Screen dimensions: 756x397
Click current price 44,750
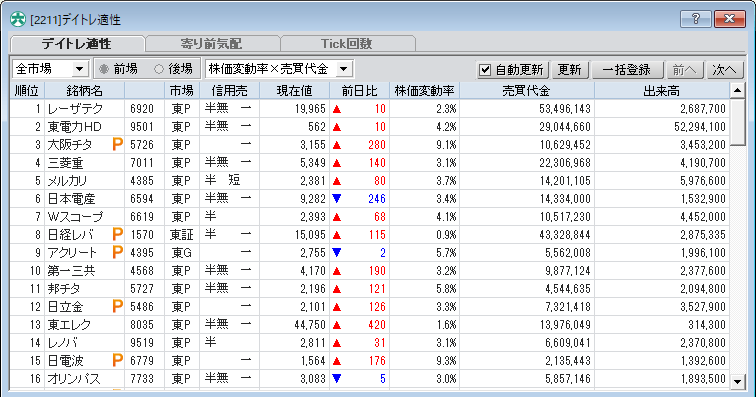click(310, 325)
